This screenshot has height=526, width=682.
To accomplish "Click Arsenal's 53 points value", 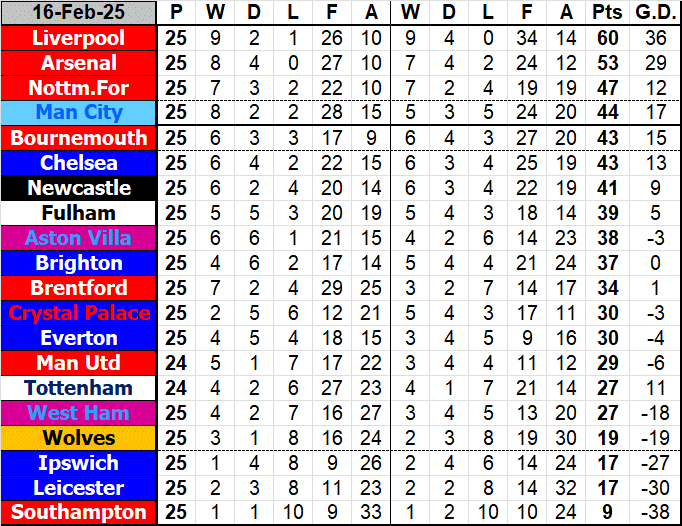I will pyautogui.click(x=605, y=63).
